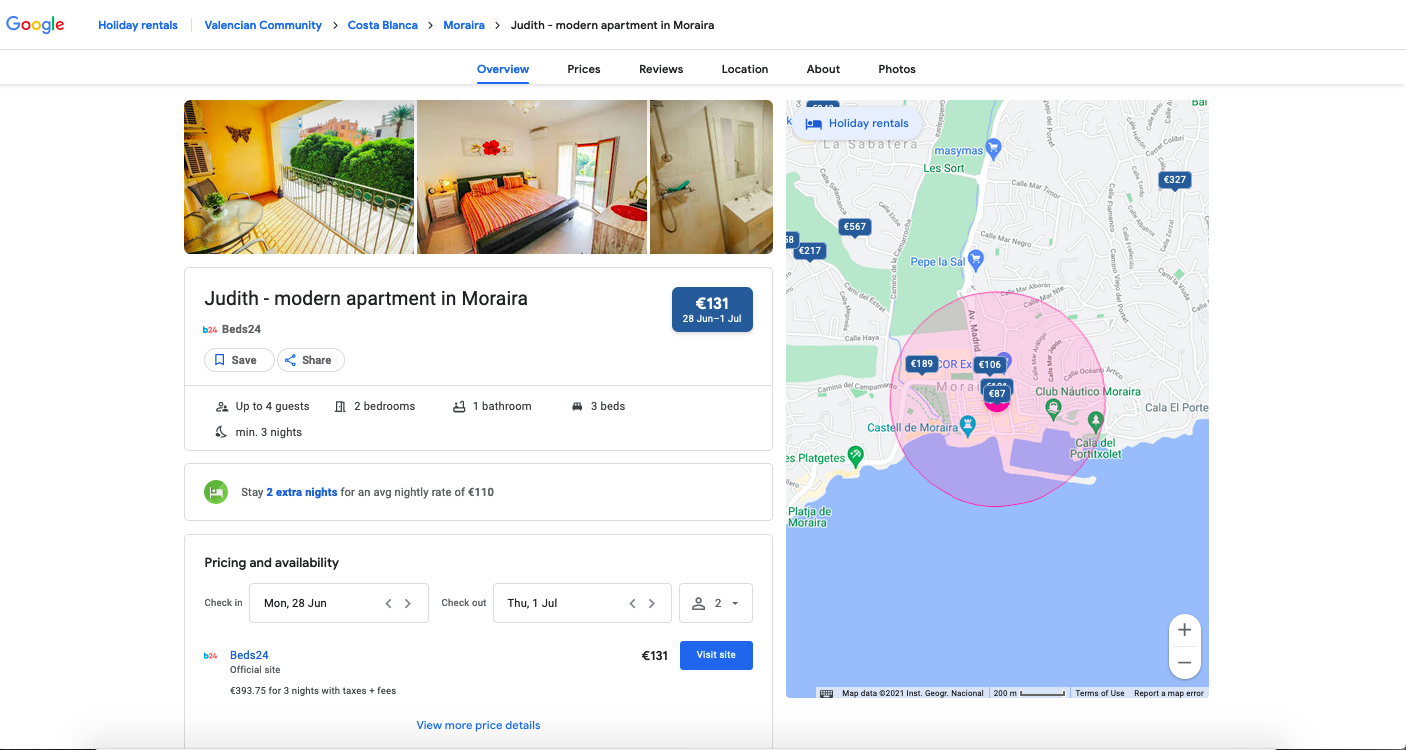Zoom out on the map

[1185, 663]
